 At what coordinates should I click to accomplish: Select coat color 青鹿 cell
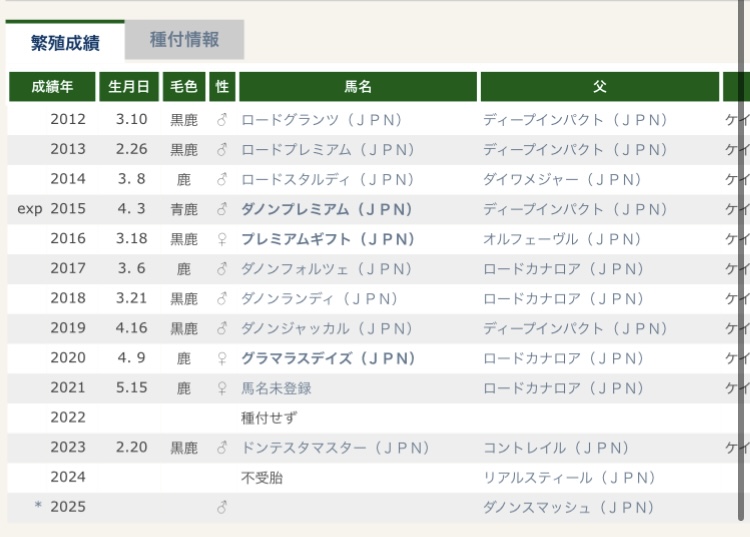tap(184, 209)
